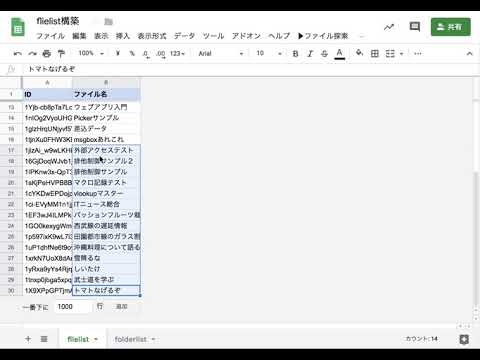Click the merge cells icon
This screenshot has height=360, width=480.
390,54
